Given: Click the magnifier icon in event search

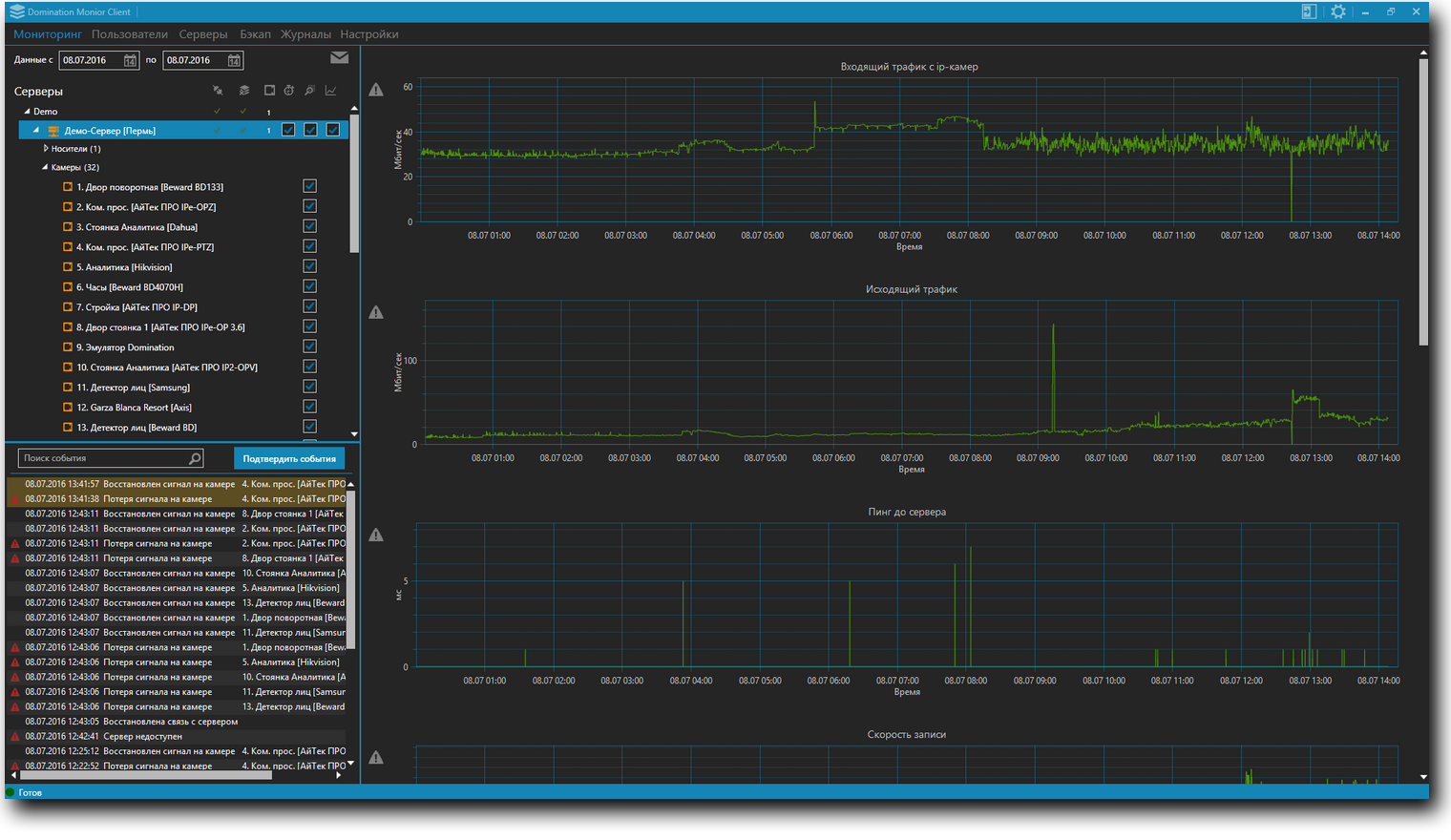Looking at the screenshot, I should pos(195,458).
